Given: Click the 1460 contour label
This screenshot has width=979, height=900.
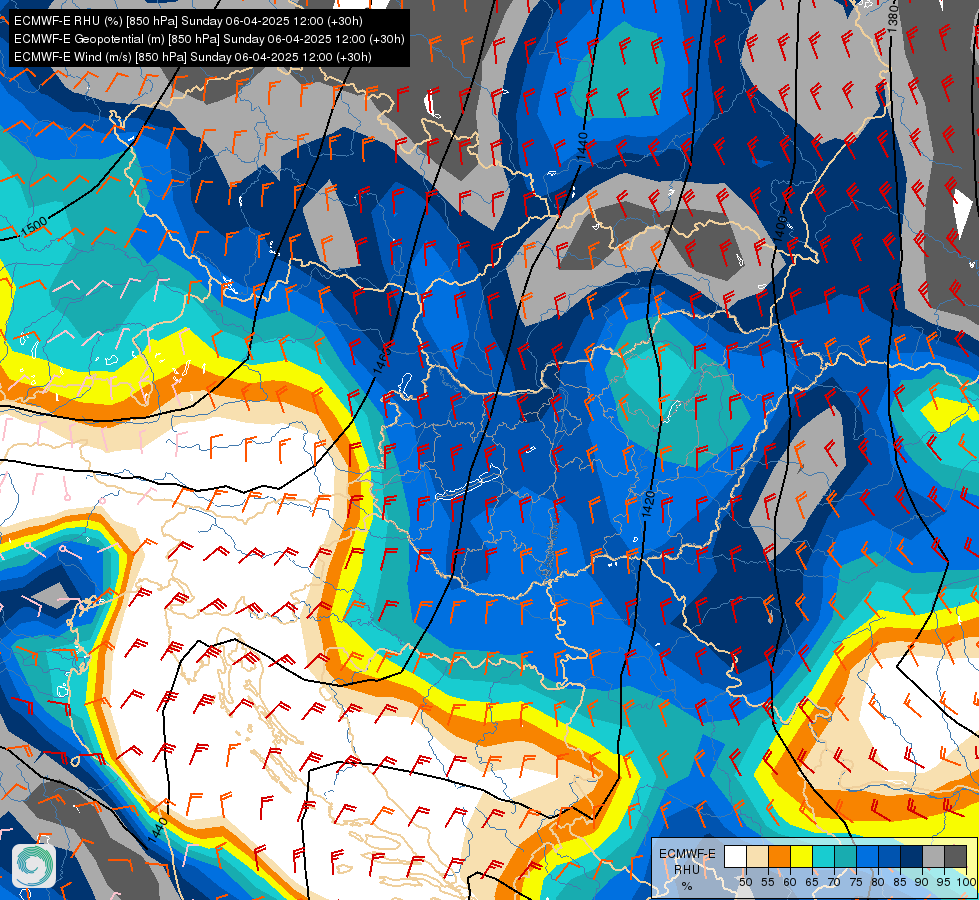Looking at the screenshot, I should click(x=381, y=359).
